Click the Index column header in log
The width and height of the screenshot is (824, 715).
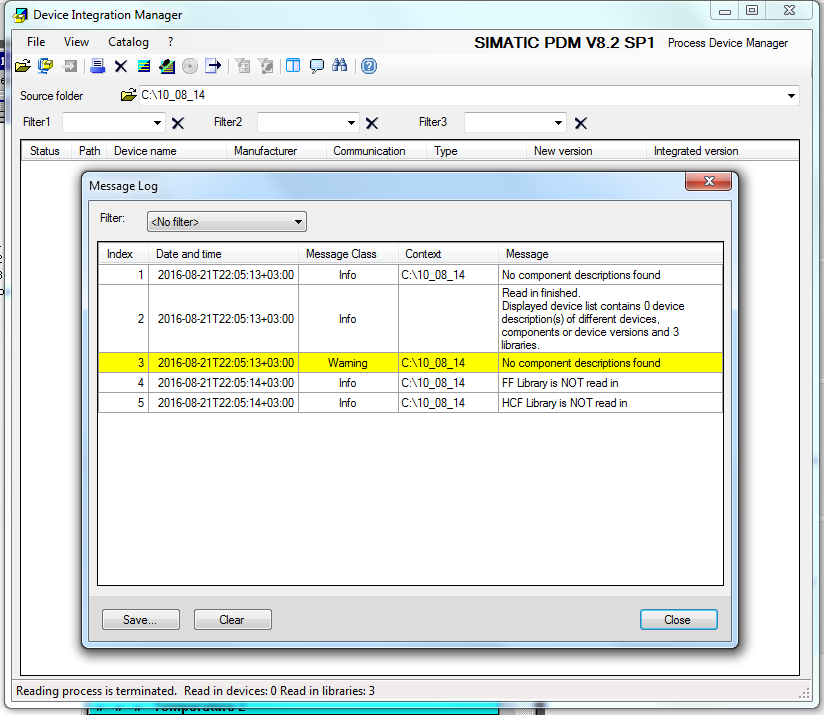123,254
